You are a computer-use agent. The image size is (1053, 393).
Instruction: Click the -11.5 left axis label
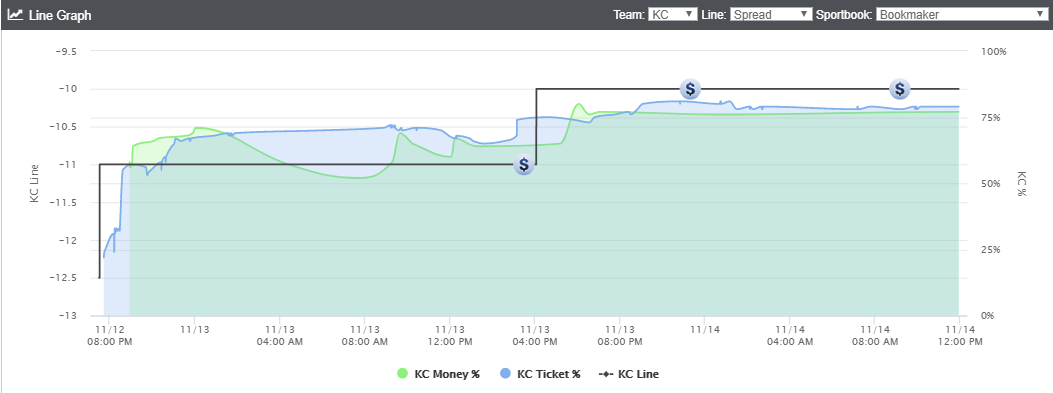[x=64, y=203]
